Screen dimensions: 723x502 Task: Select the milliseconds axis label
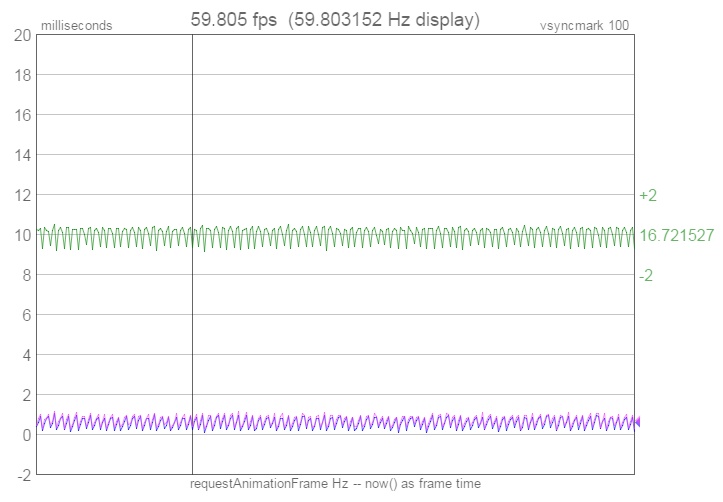click(76, 25)
